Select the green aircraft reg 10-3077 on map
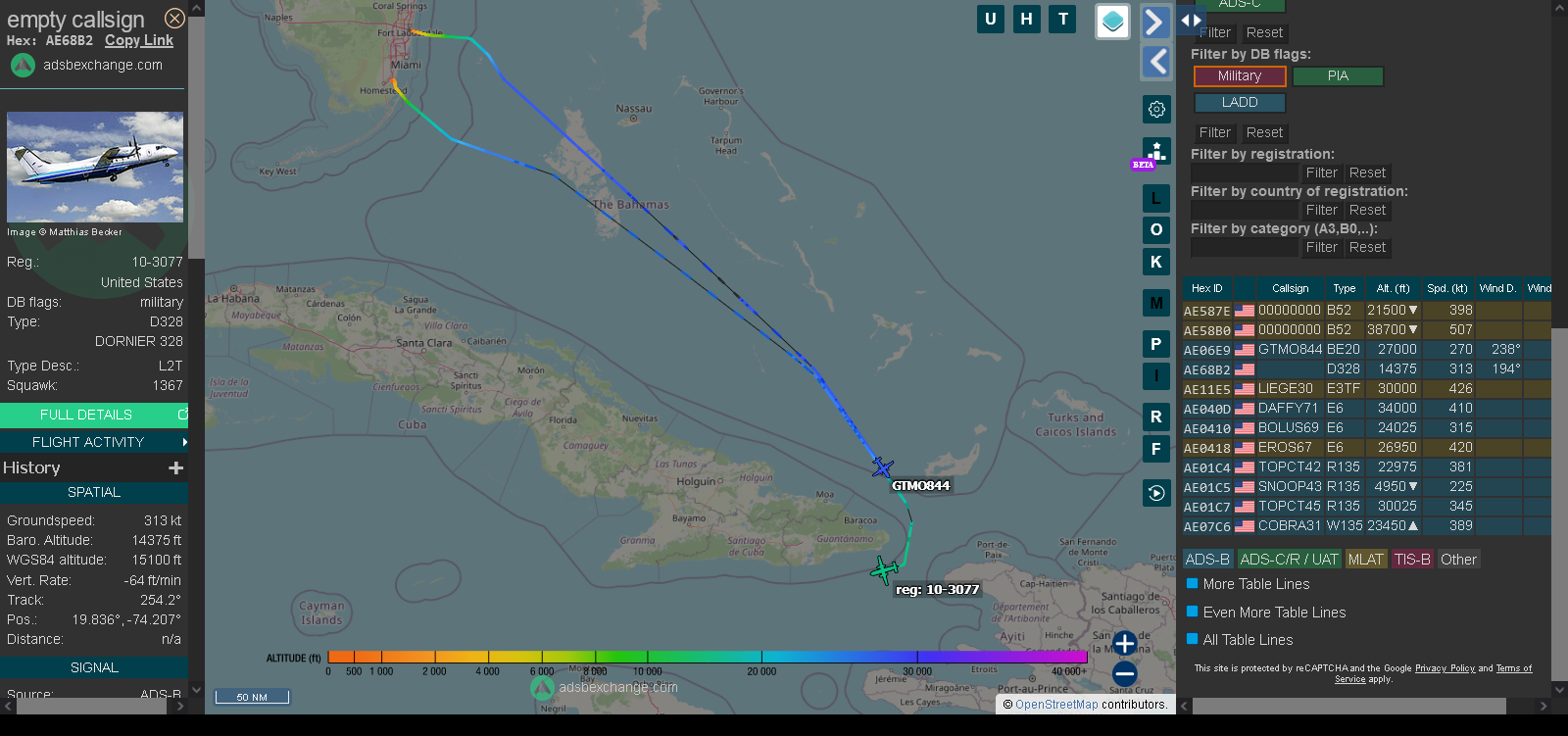 click(x=885, y=569)
